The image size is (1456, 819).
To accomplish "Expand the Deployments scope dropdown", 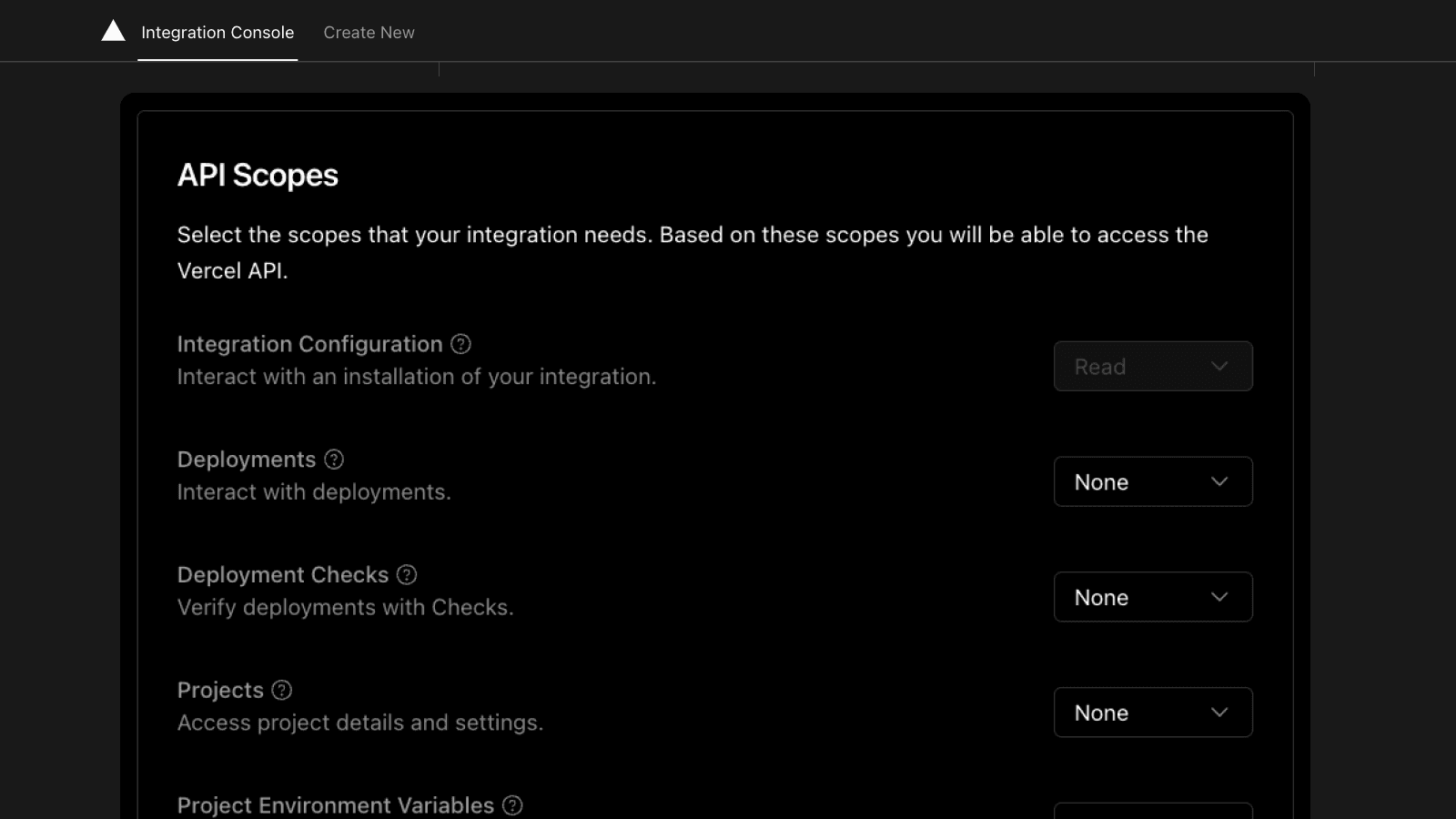I will tap(1152, 481).
